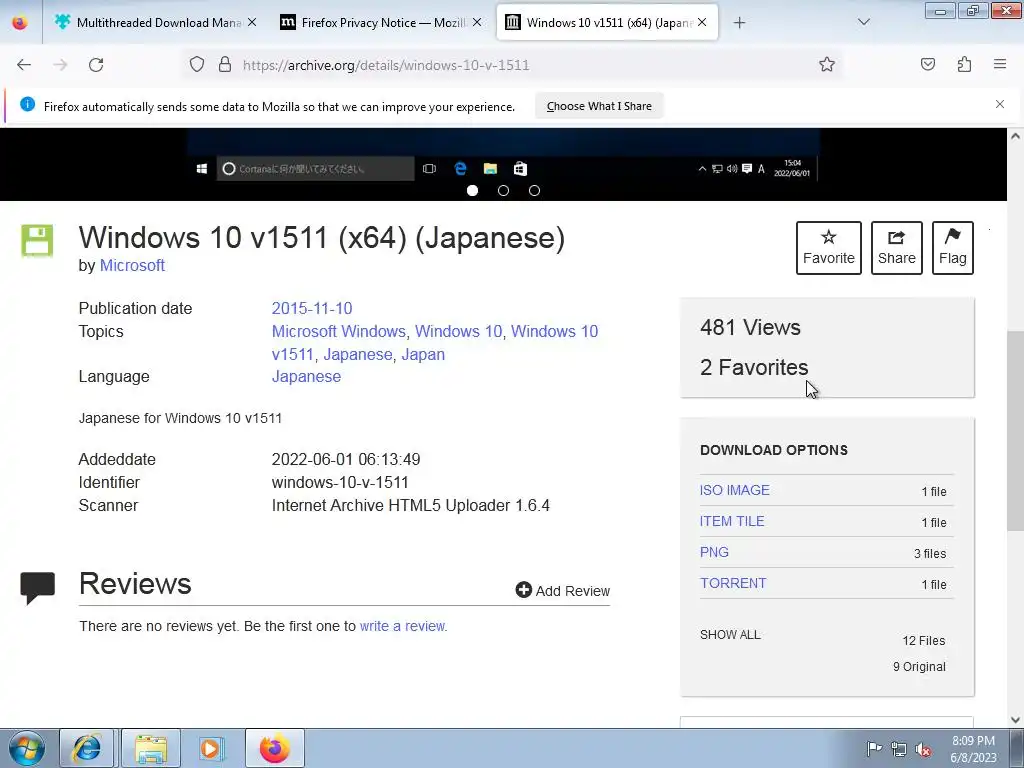
Task: Close the Multithreaded Download Manager tab
Action: click(x=252, y=22)
